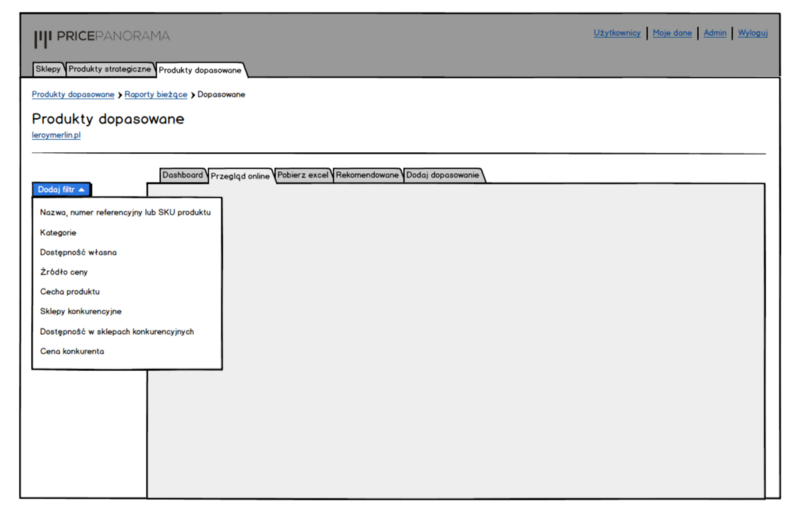Screen dimensions: 800x512
Task: Click the Wyloguj link
Action: click(x=753, y=33)
